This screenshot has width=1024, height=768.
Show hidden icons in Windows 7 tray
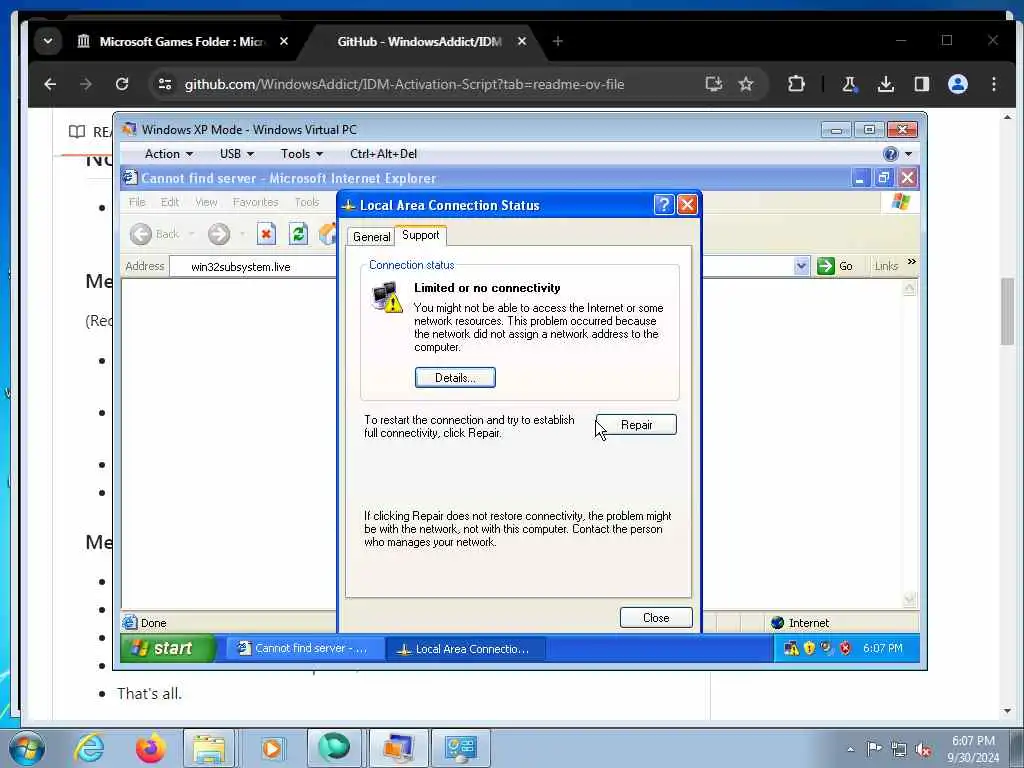(x=850, y=750)
